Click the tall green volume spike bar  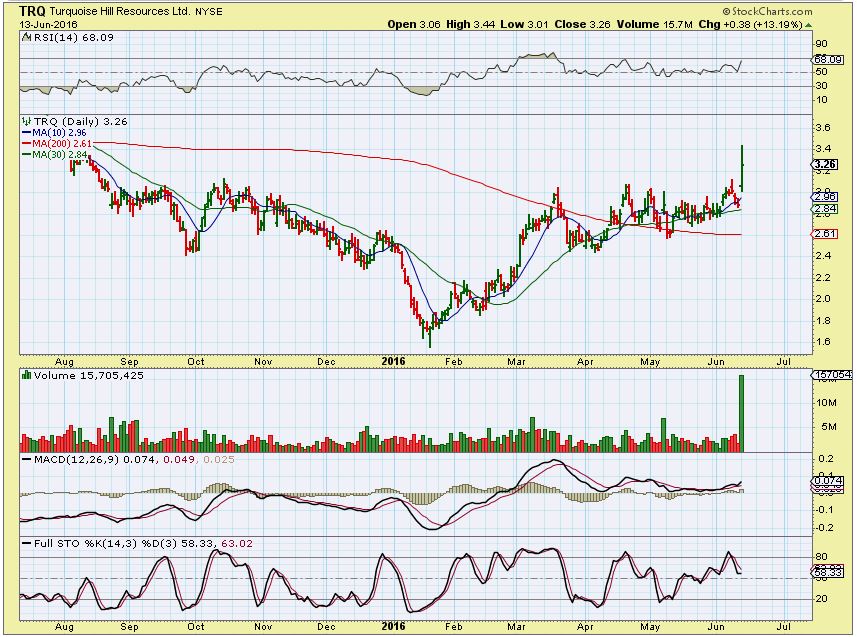point(741,412)
